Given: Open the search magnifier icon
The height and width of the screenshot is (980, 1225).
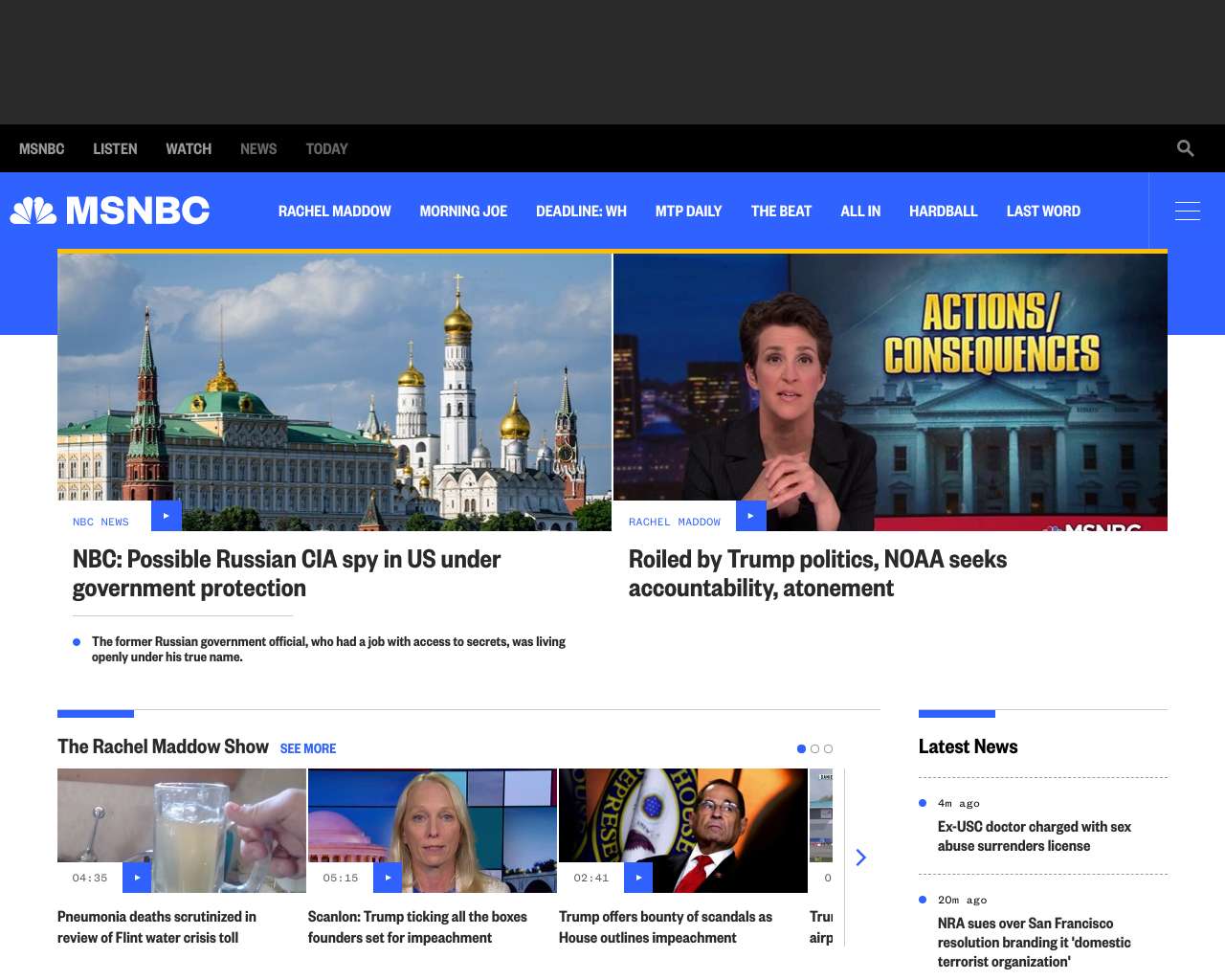Looking at the screenshot, I should pyautogui.click(x=1185, y=148).
